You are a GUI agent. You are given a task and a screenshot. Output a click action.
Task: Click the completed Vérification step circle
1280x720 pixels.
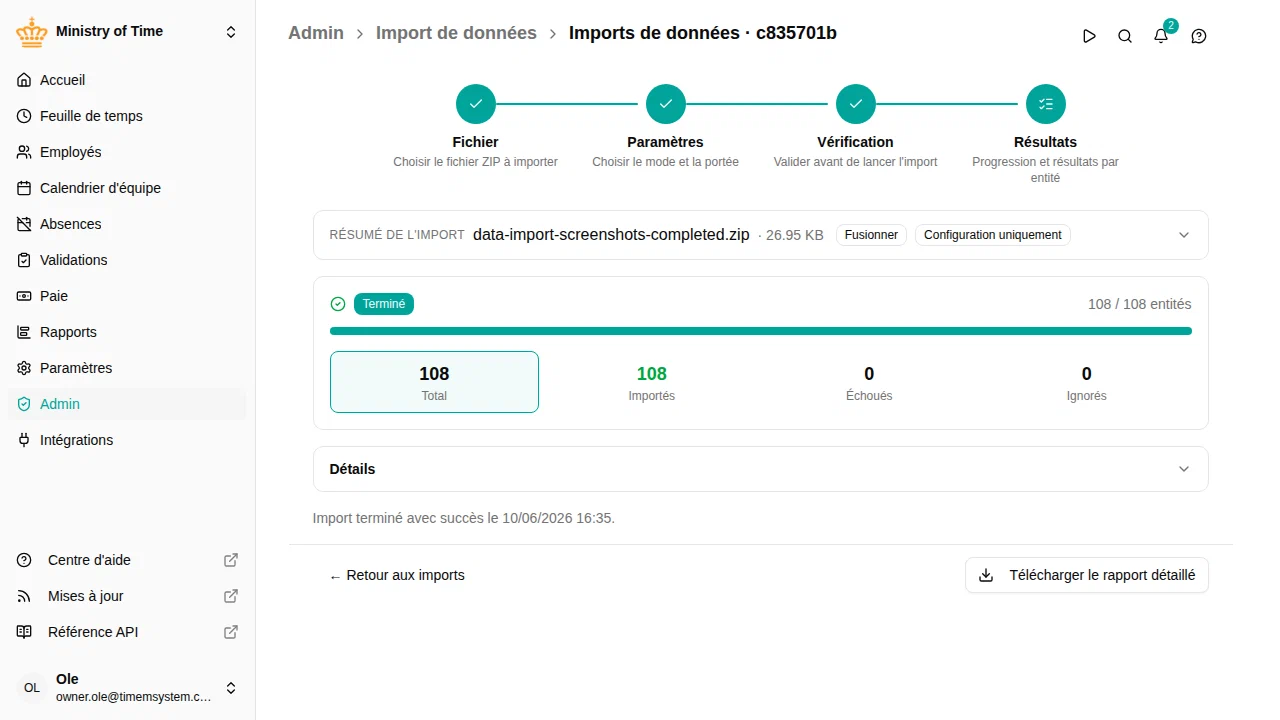tap(856, 104)
